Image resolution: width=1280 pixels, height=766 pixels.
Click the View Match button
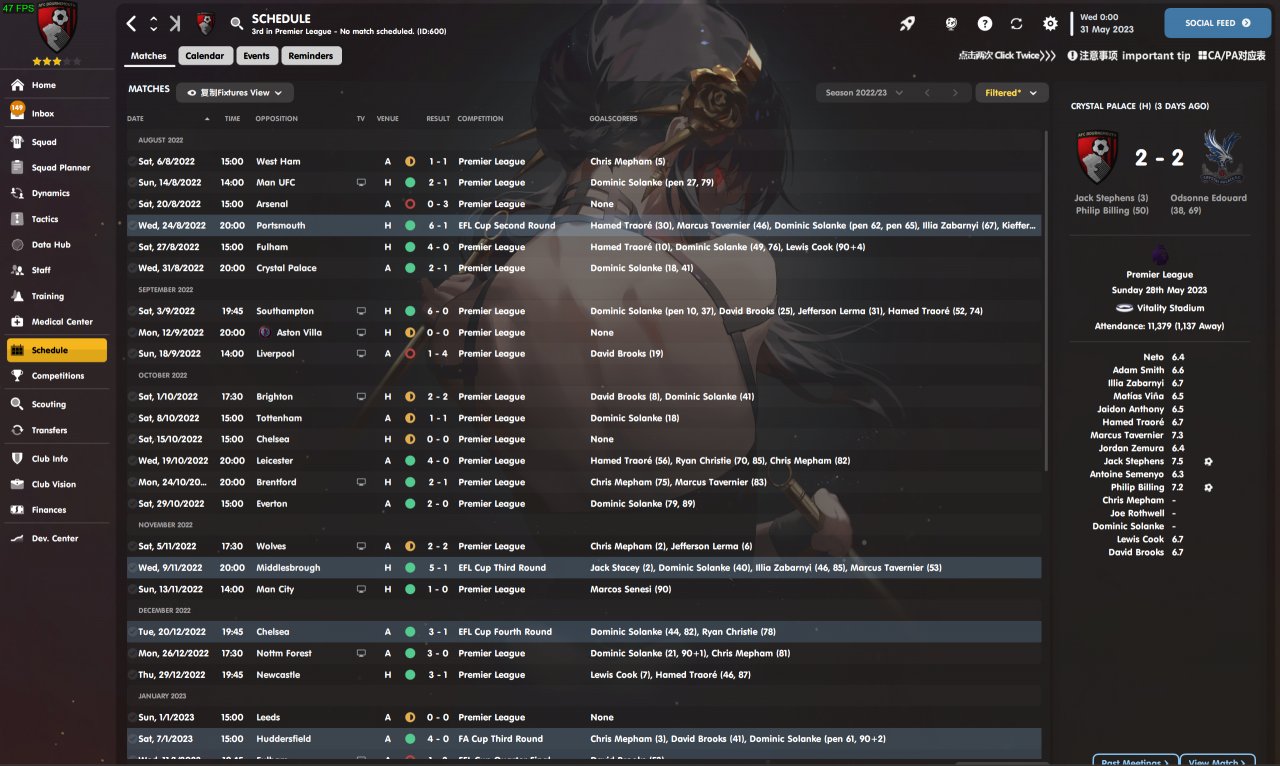coord(1217,762)
